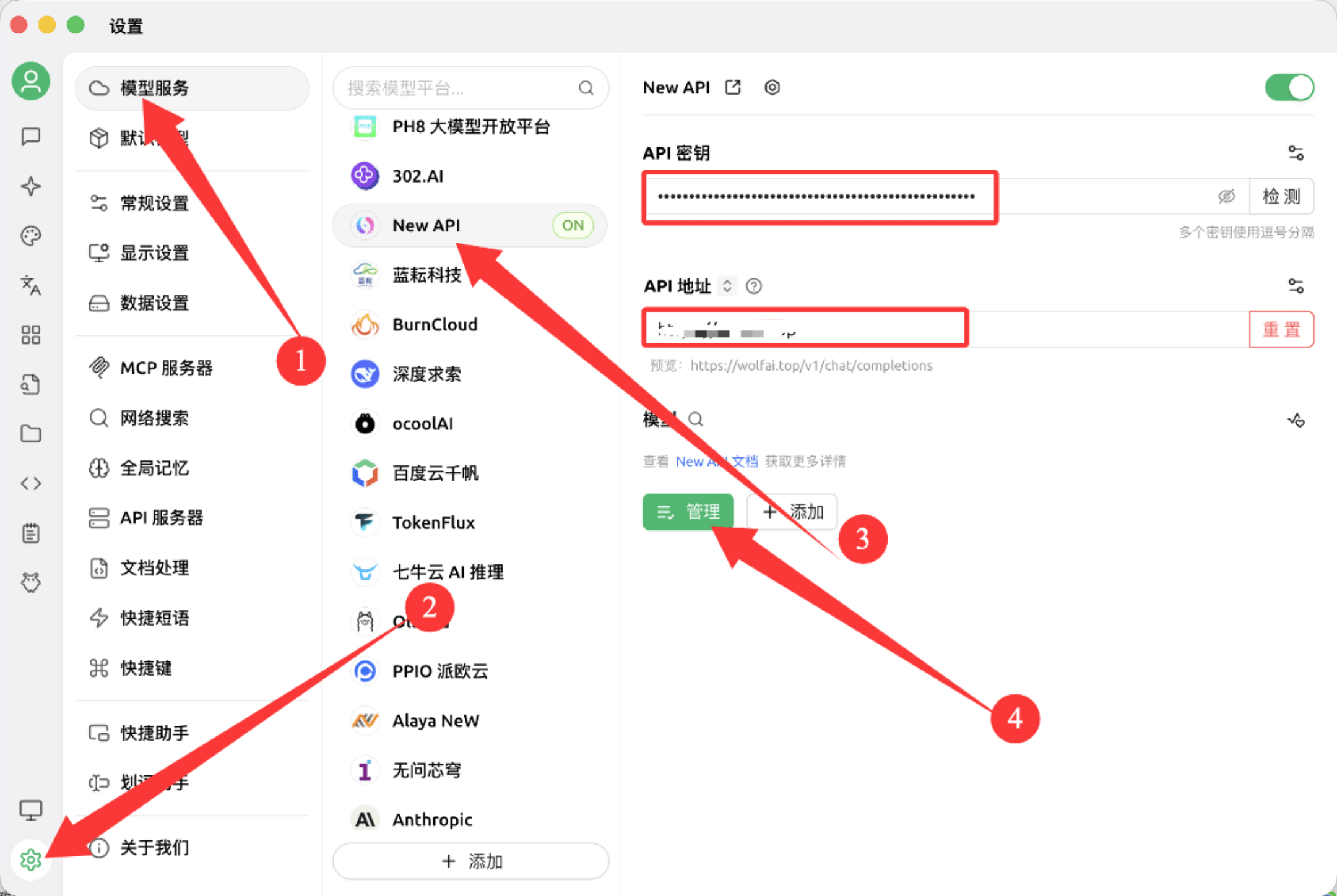
Task: Toggle the New API provider switch
Action: coord(1289,87)
